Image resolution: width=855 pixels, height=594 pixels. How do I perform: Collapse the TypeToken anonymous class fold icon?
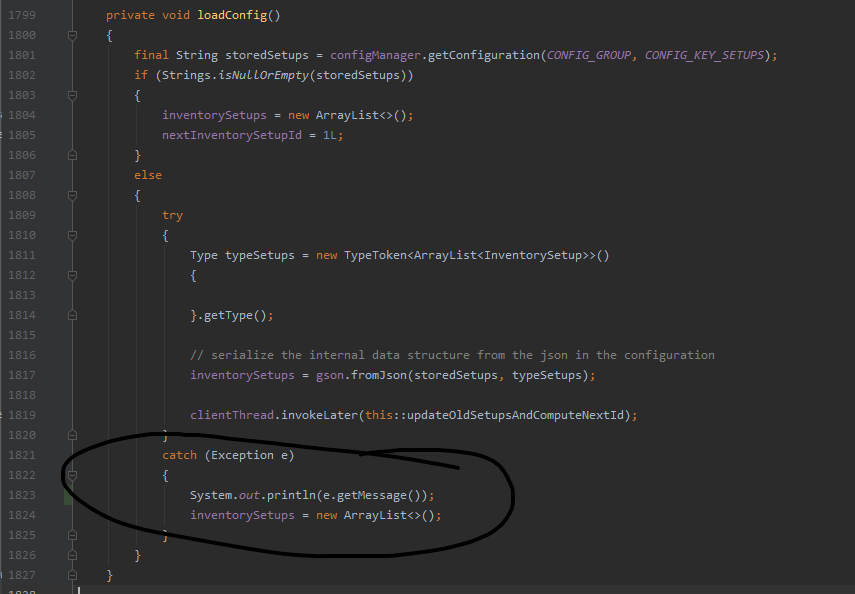coord(70,274)
